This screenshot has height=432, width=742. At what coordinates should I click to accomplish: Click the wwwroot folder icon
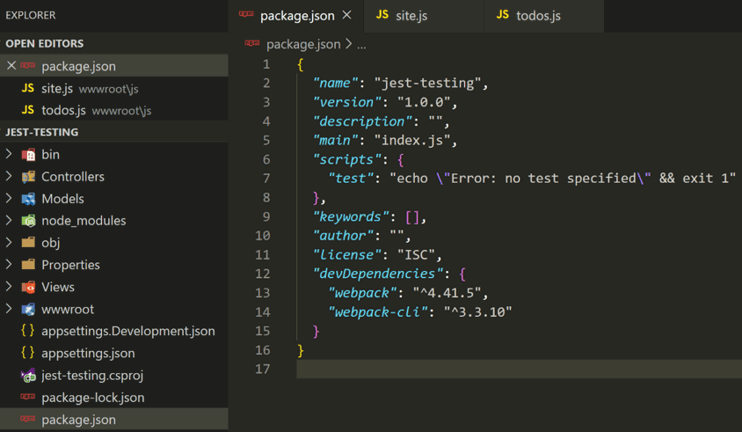pyautogui.click(x=28, y=309)
